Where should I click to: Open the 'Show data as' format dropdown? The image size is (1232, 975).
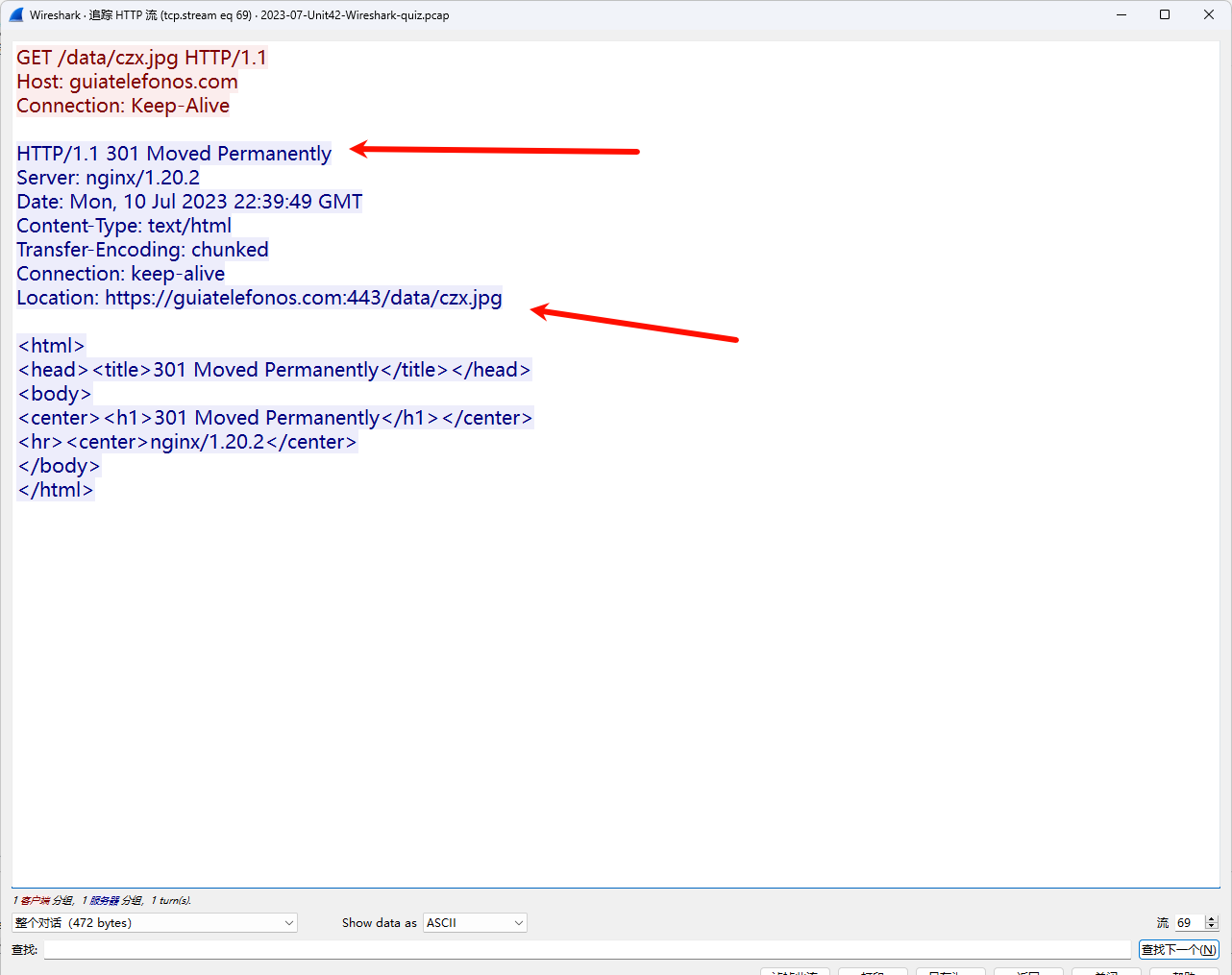pos(475,922)
